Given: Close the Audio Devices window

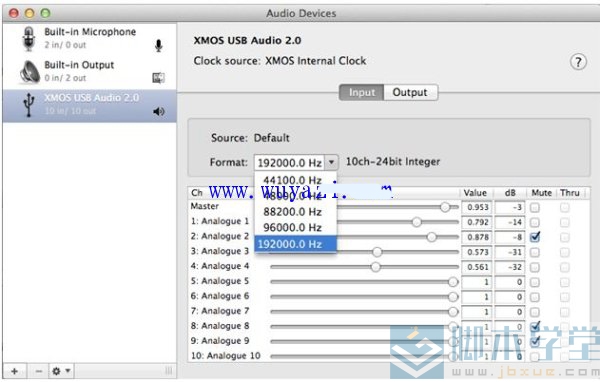Looking at the screenshot, I should (x=14, y=13).
